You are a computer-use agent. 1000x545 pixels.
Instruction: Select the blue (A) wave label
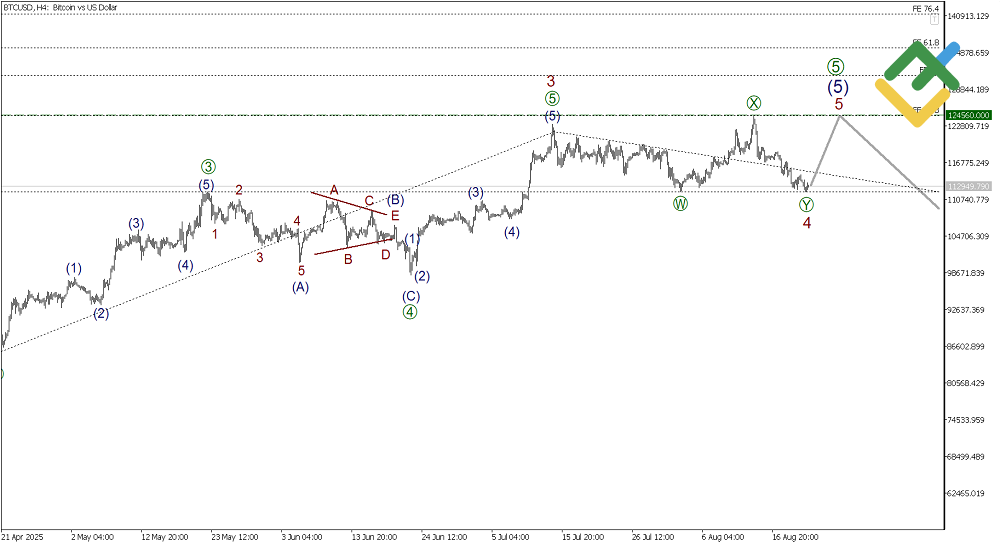(x=300, y=287)
